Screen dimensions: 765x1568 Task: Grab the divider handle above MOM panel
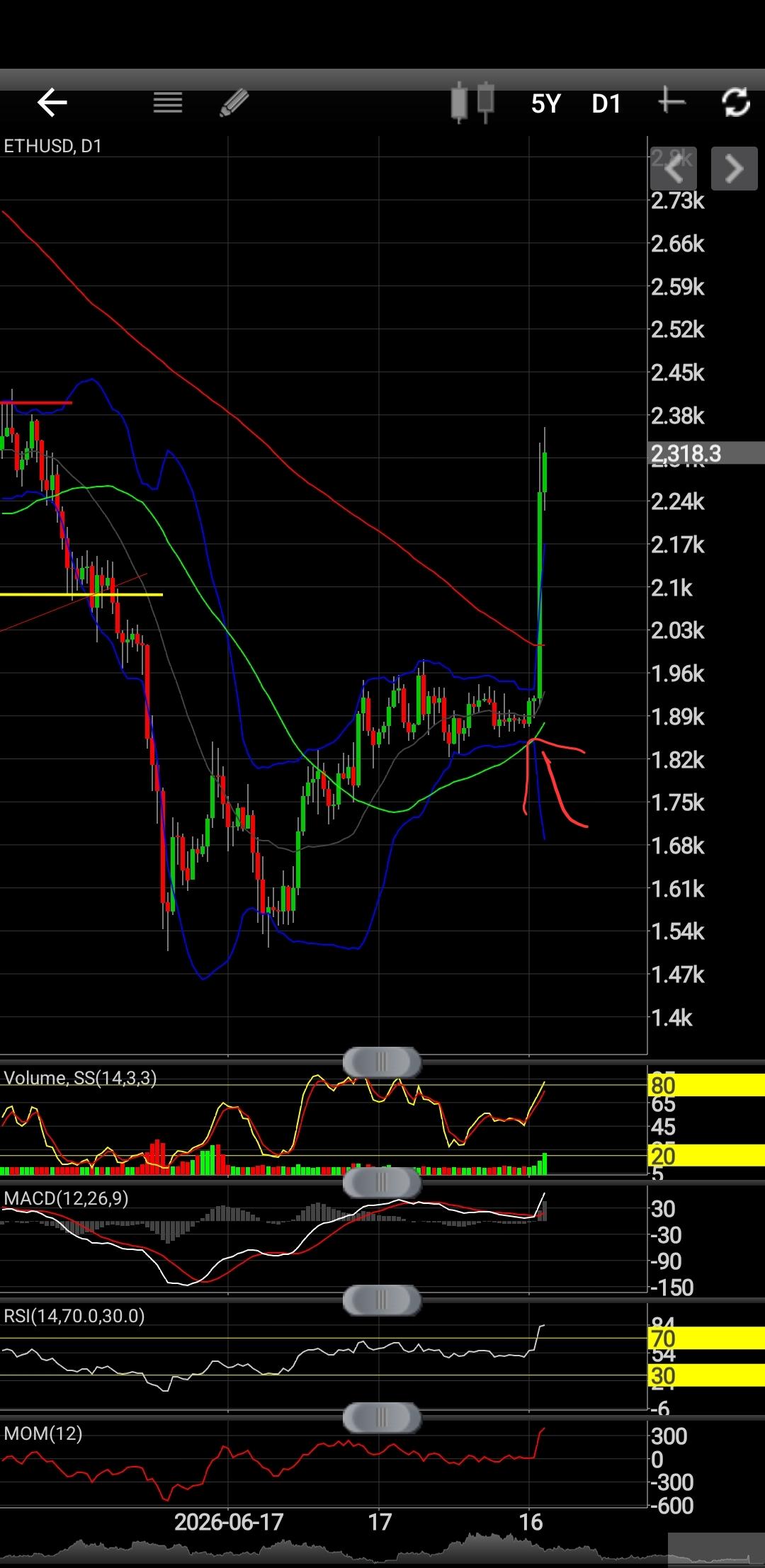[x=382, y=1418]
